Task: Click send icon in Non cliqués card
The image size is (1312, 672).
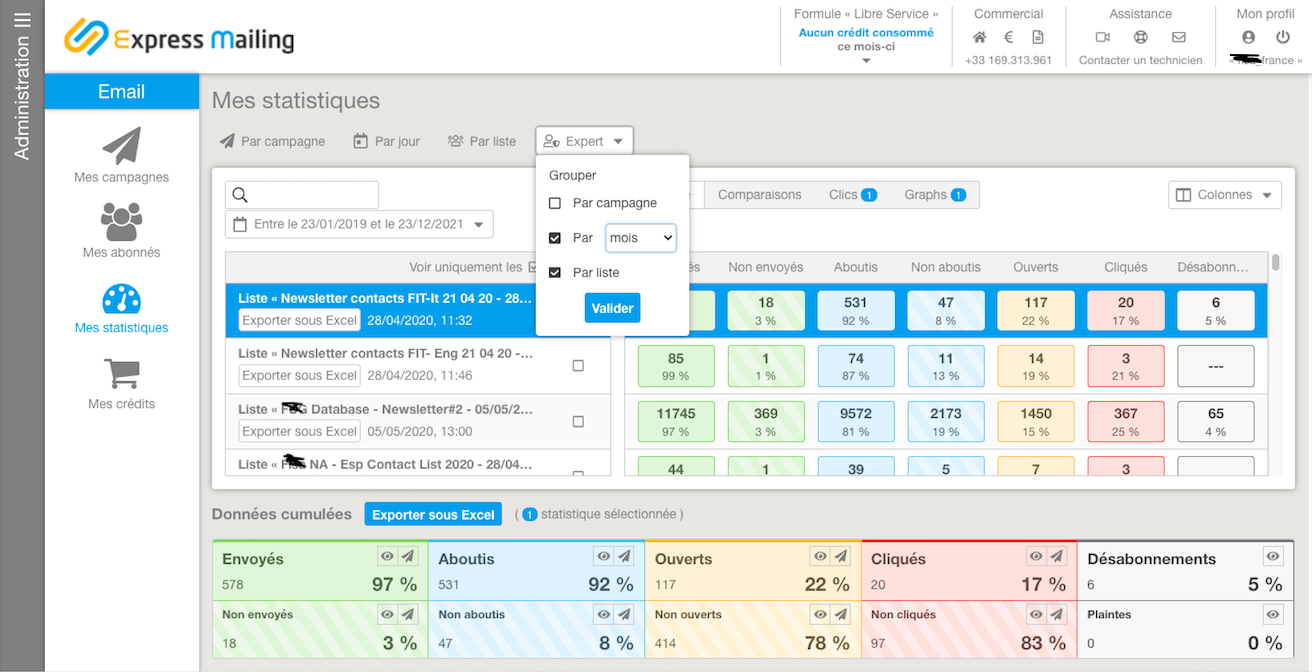Action: coord(1057,615)
